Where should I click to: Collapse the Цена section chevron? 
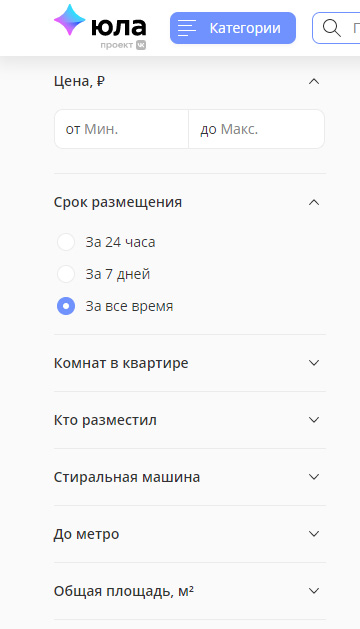point(314,82)
